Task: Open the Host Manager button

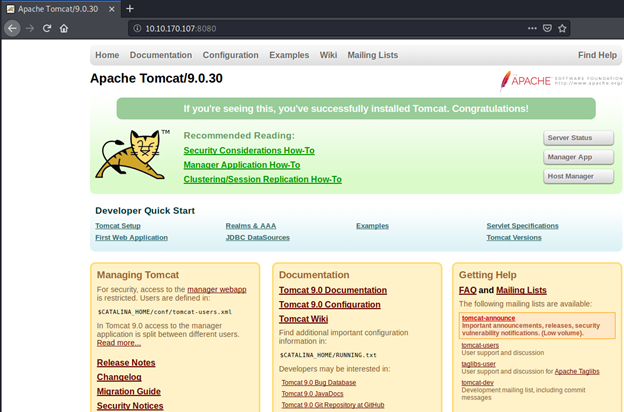Action: pyautogui.click(x=578, y=176)
